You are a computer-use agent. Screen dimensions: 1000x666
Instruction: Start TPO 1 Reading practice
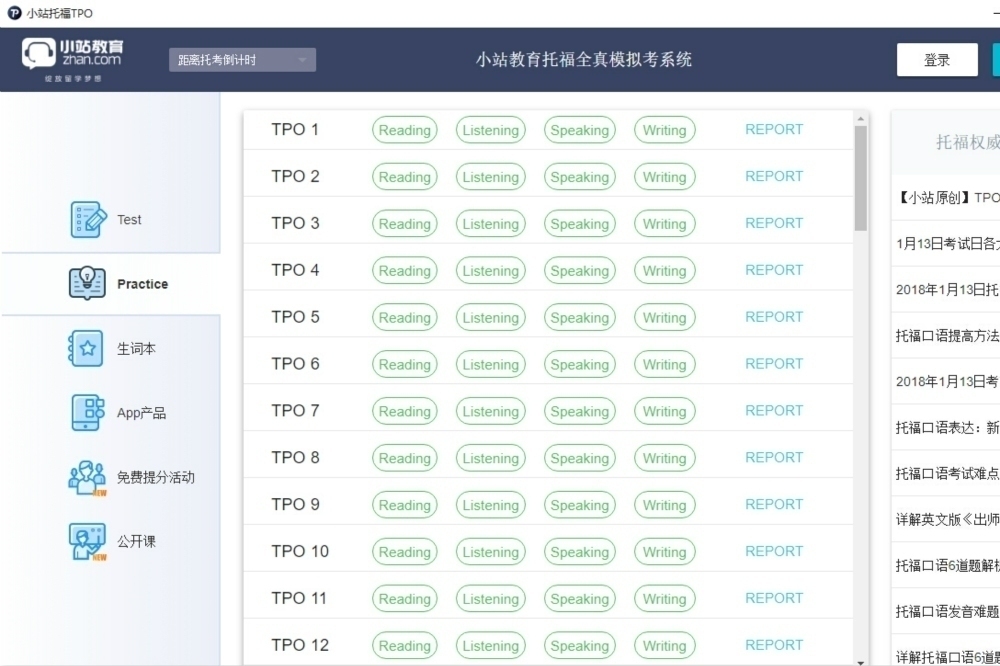coord(405,130)
